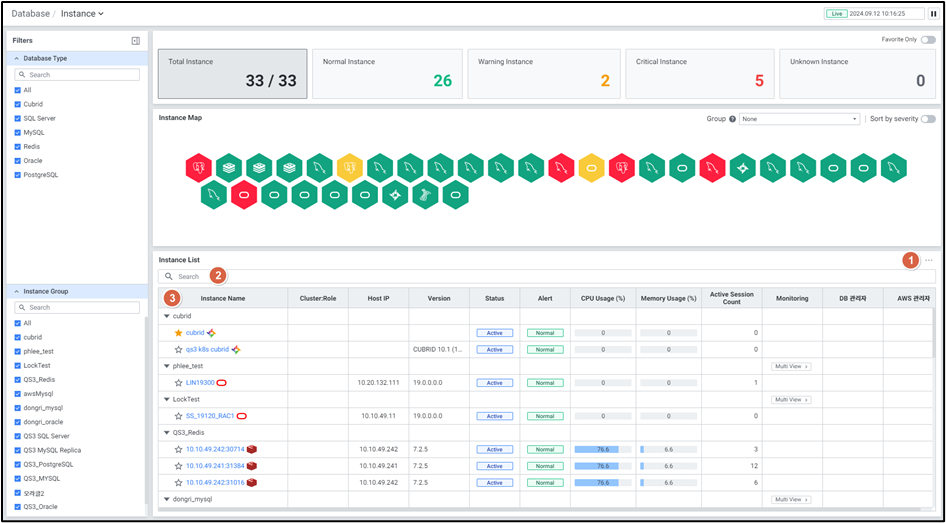Viewport: 946px width, 523px height.
Task: Unfavorite the cubrid instance star
Action: (x=178, y=333)
